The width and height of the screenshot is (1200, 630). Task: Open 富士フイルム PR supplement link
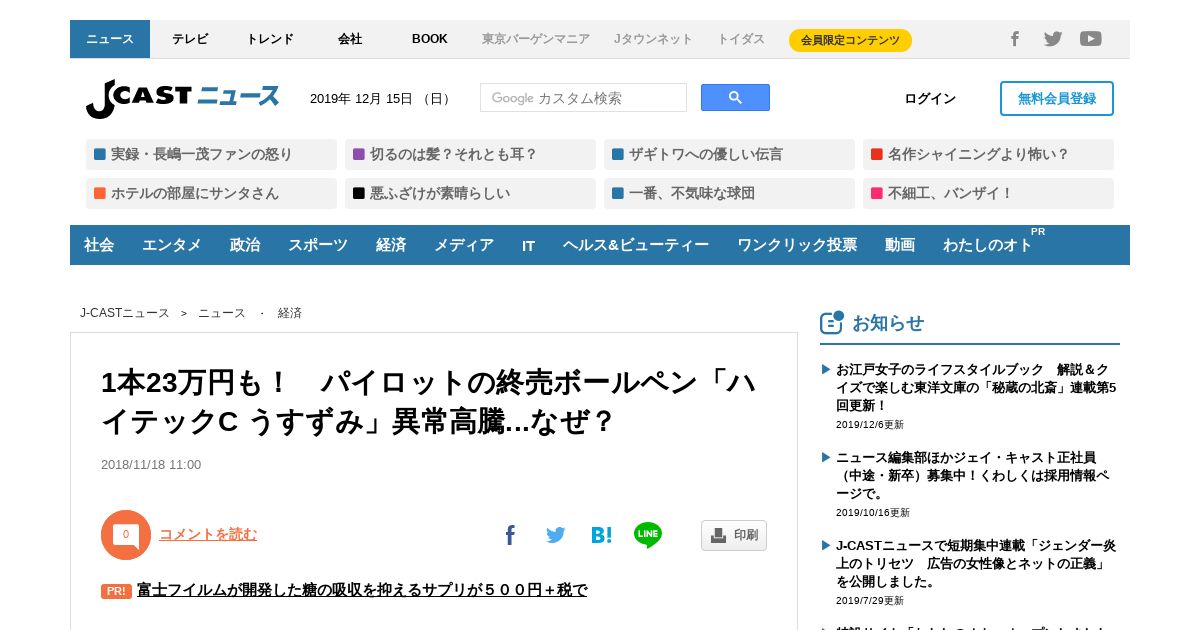click(x=362, y=590)
